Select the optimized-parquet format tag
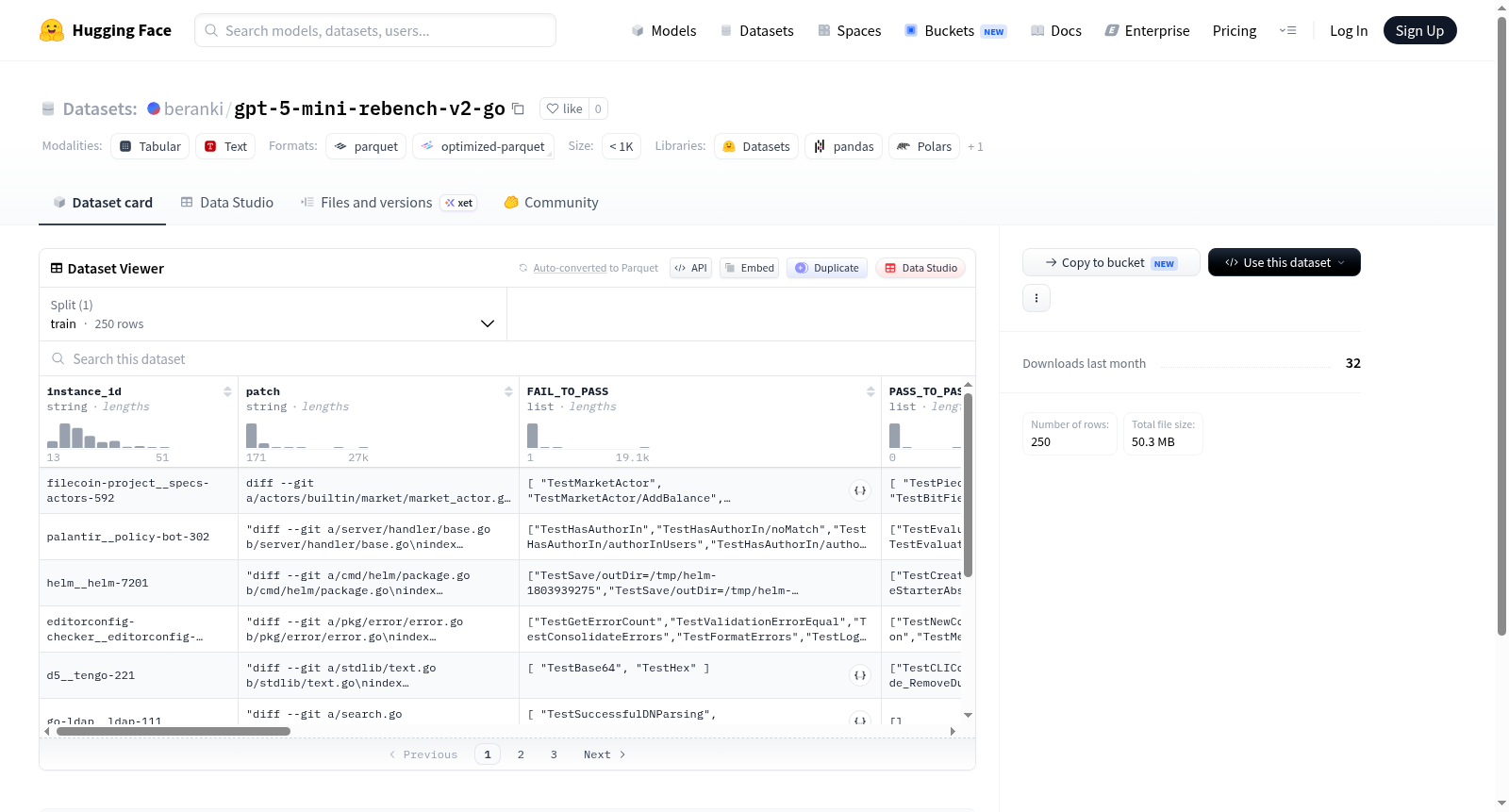Image resolution: width=1509 pixels, height=812 pixels. pos(483,146)
